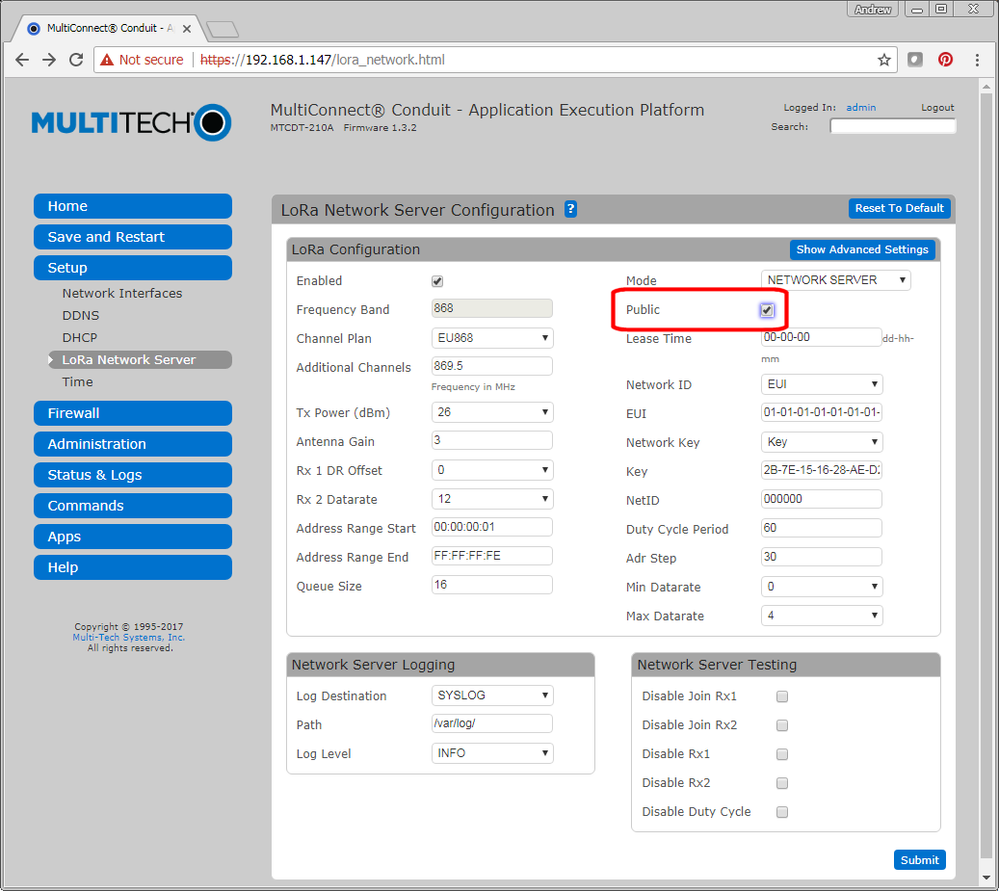Open Status & Logs menu
This screenshot has width=999, height=891.
point(133,475)
